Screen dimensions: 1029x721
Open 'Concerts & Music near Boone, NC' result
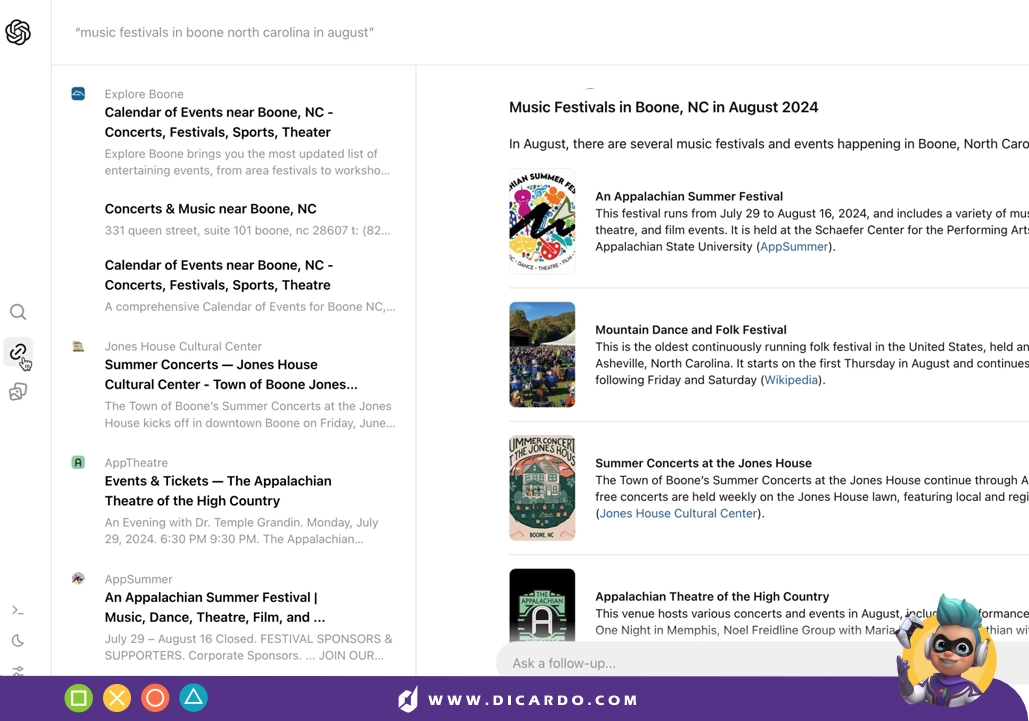pos(210,209)
